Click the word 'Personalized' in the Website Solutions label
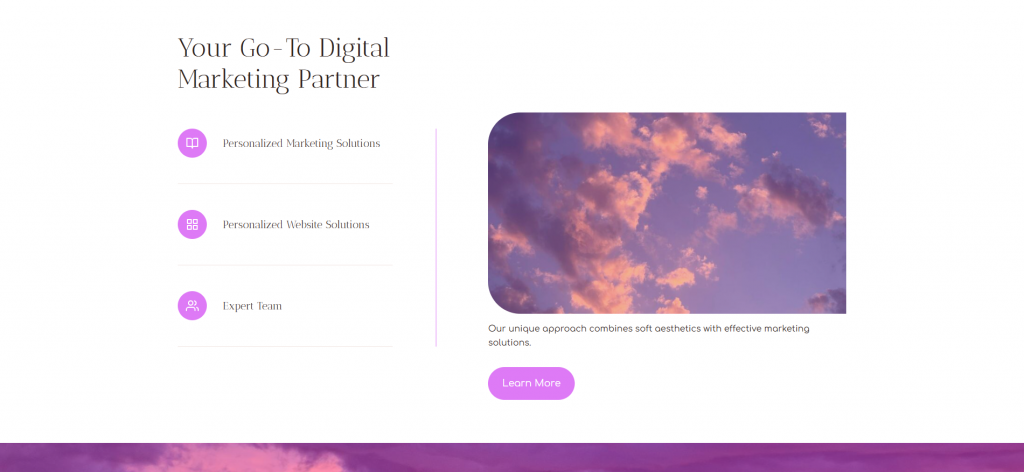Screen dimensions: 1024x472 pyautogui.click(x=253, y=225)
